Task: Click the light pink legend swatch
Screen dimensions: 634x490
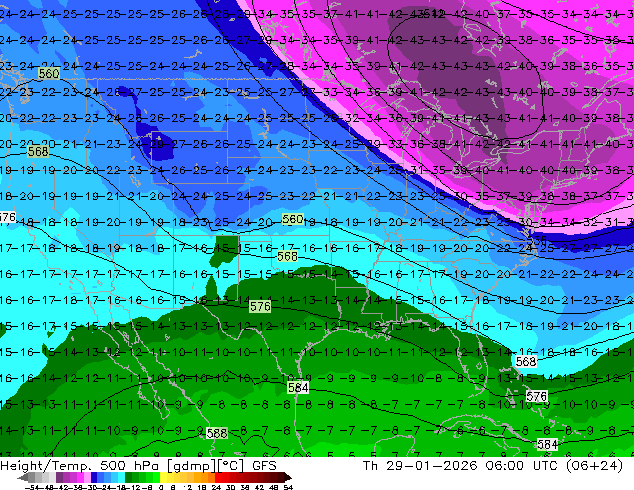Action: click(87, 477)
